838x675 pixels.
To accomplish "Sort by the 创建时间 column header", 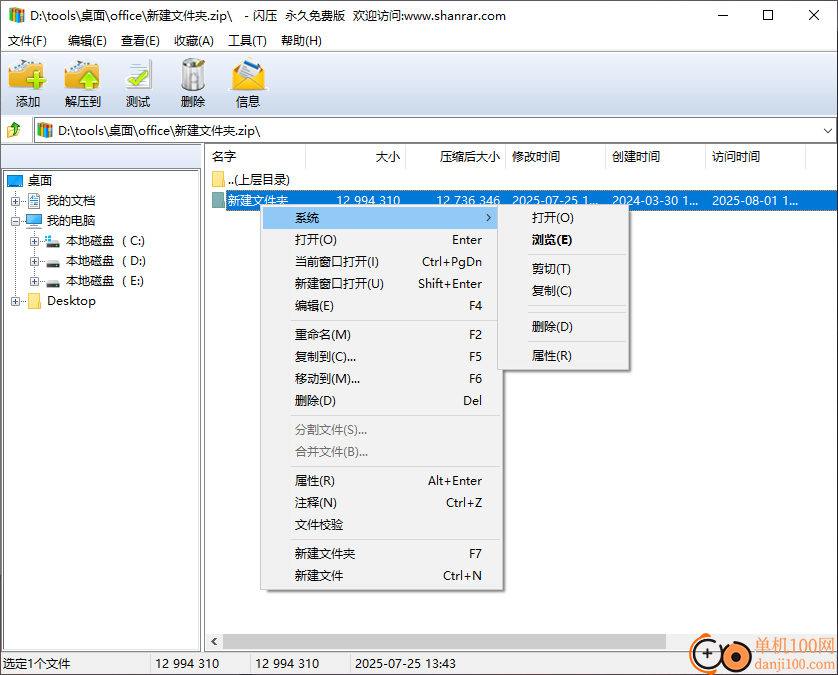I will [655, 157].
